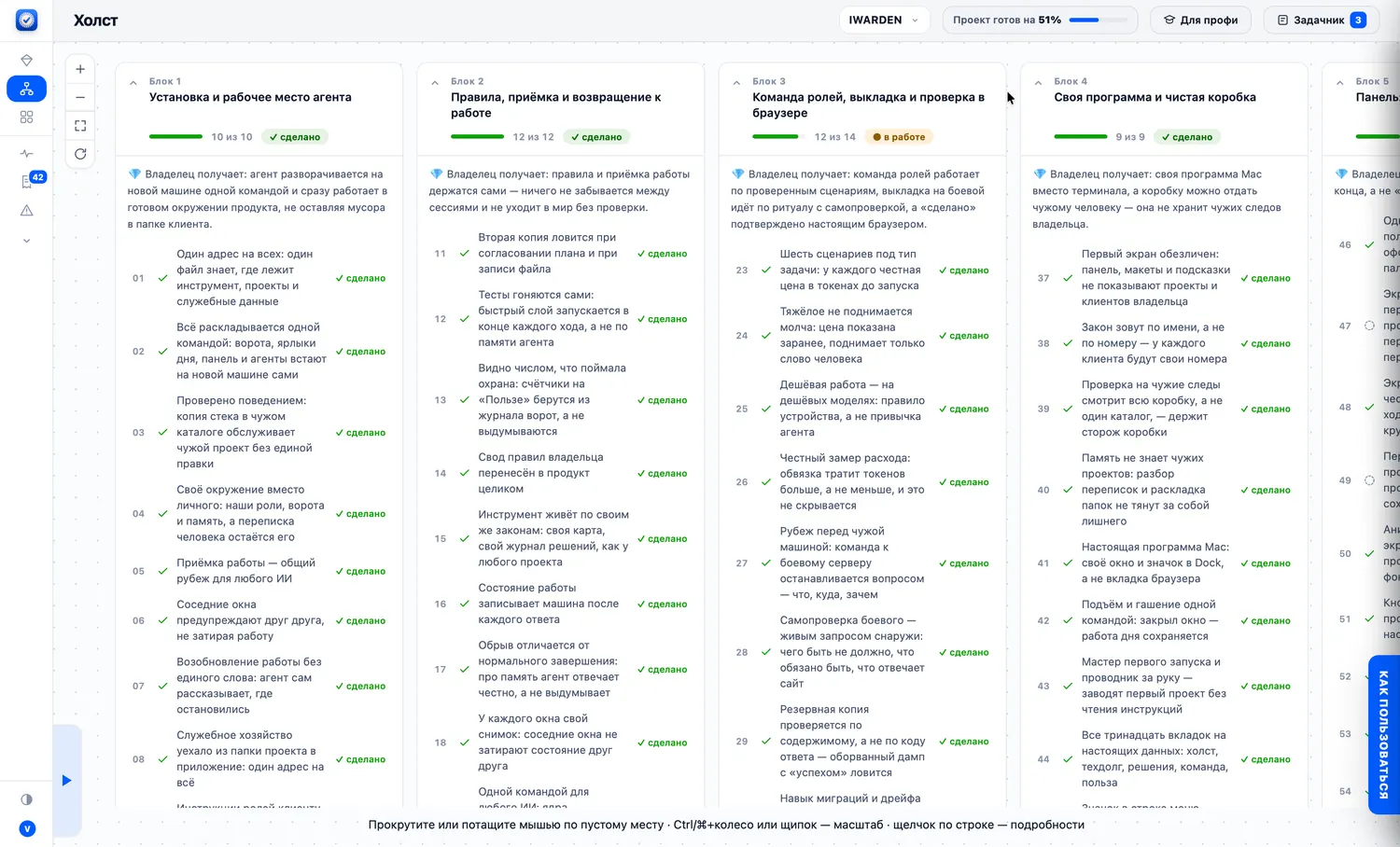Click the 'сделано' status of row 38
Viewport: 1400px width, 847px height.
(1266, 343)
